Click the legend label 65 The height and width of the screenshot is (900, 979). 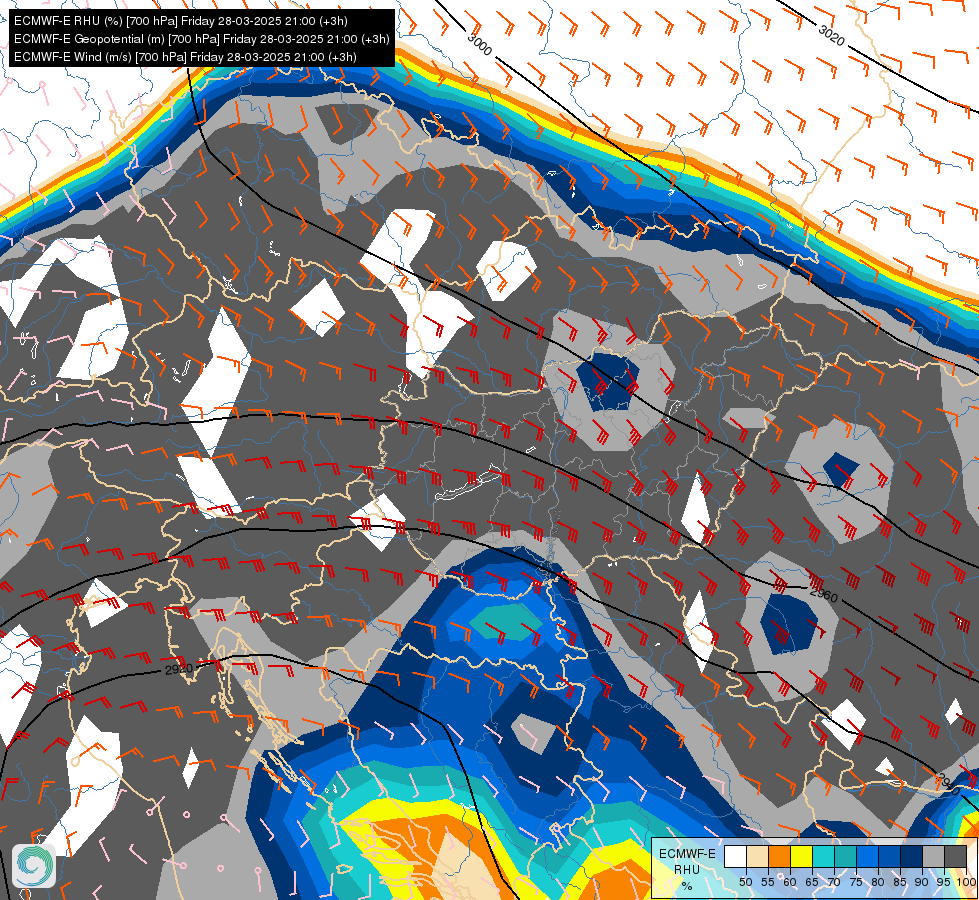812,882
